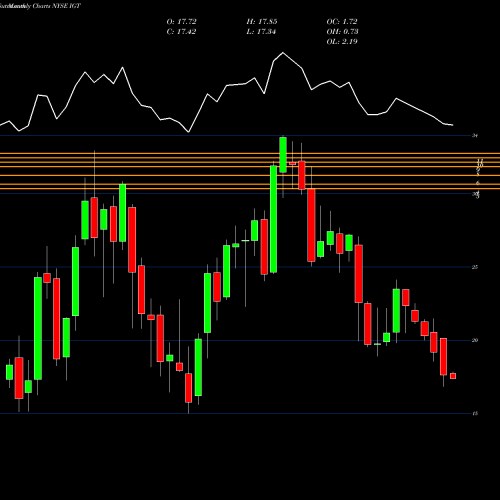Click the 'H: 17.85' high price value
500x500 pixels.
tap(262, 22)
